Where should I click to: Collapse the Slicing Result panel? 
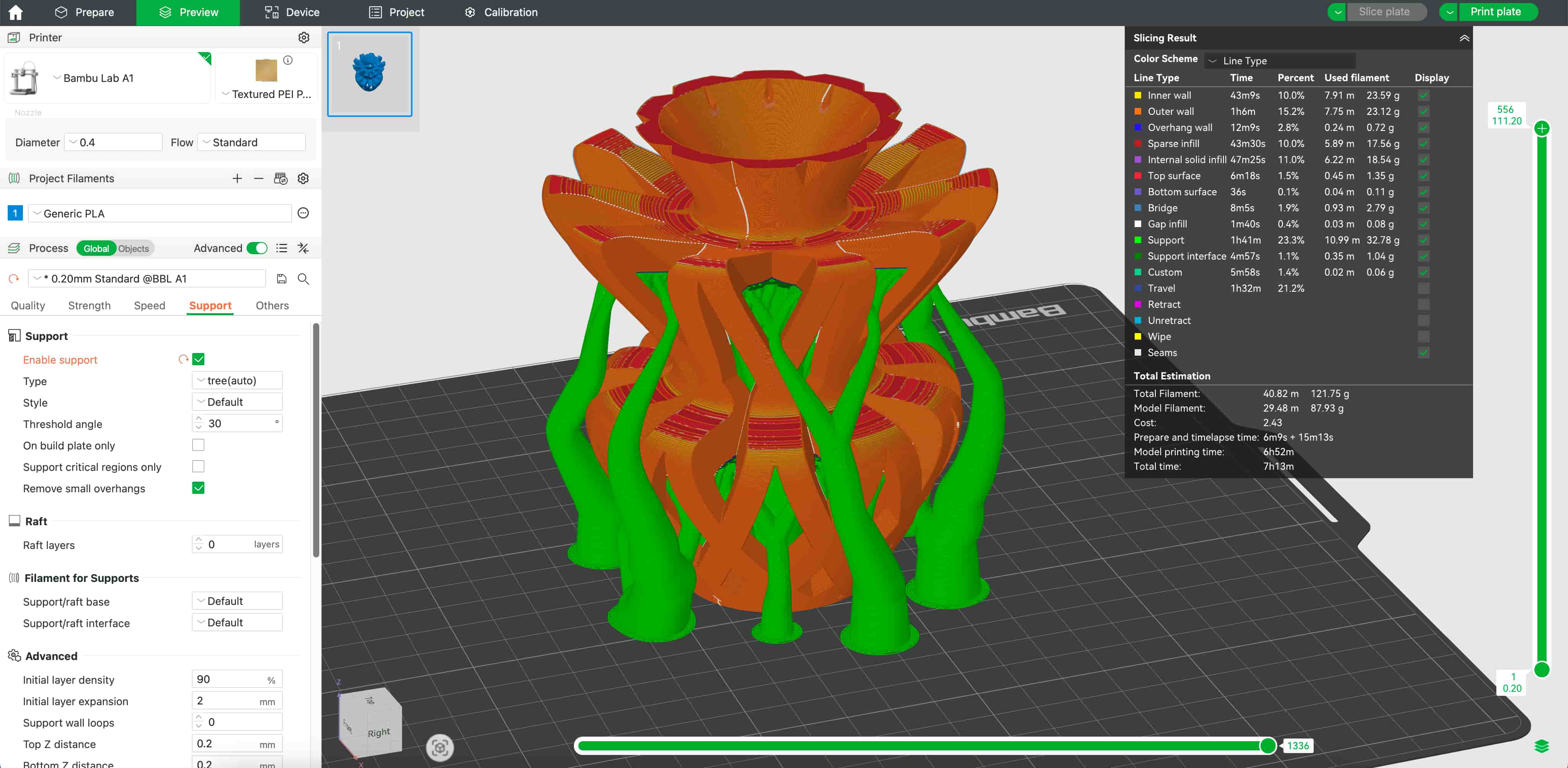click(1464, 38)
